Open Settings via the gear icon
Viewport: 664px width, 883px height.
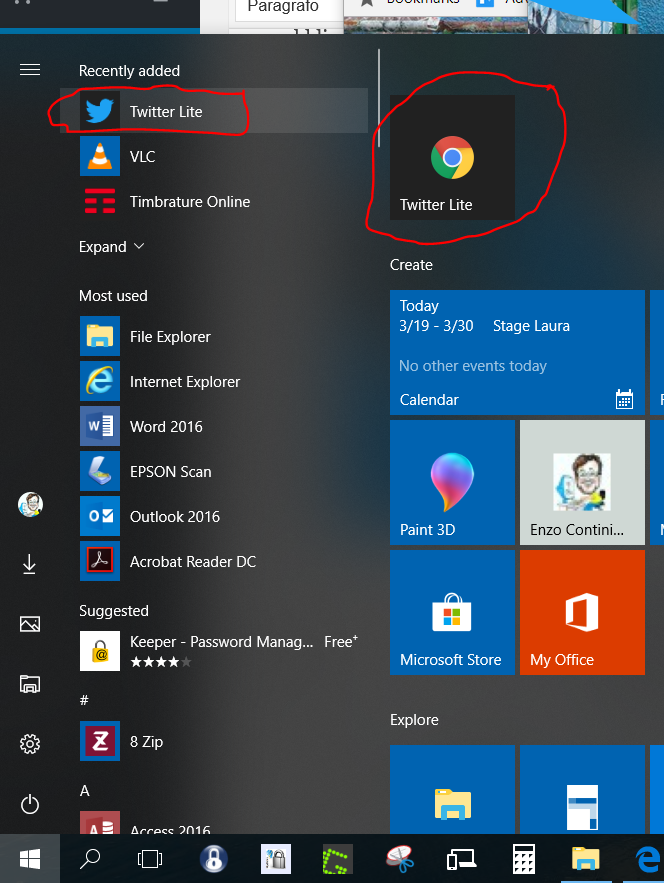pyautogui.click(x=30, y=744)
